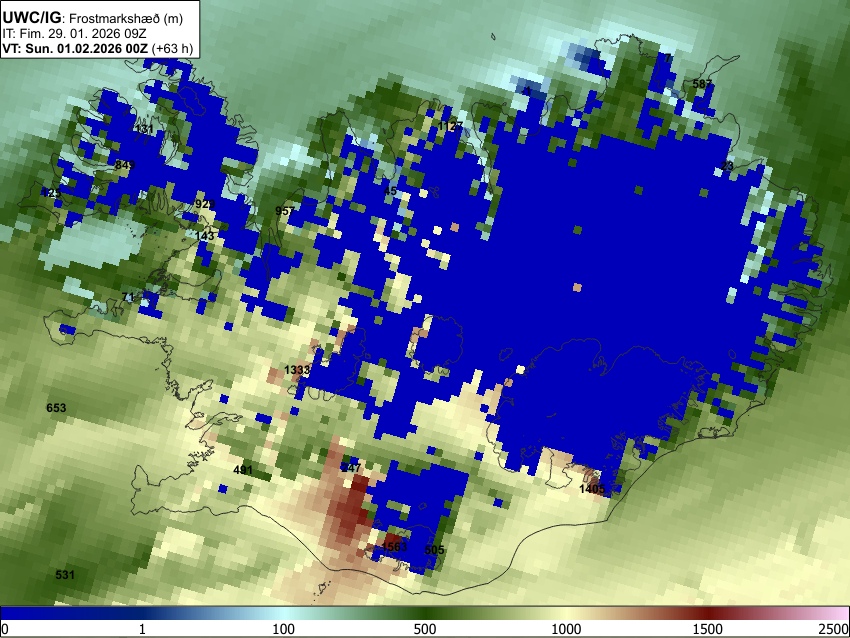Click the light cyan section of the color scale

tap(284, 613)
